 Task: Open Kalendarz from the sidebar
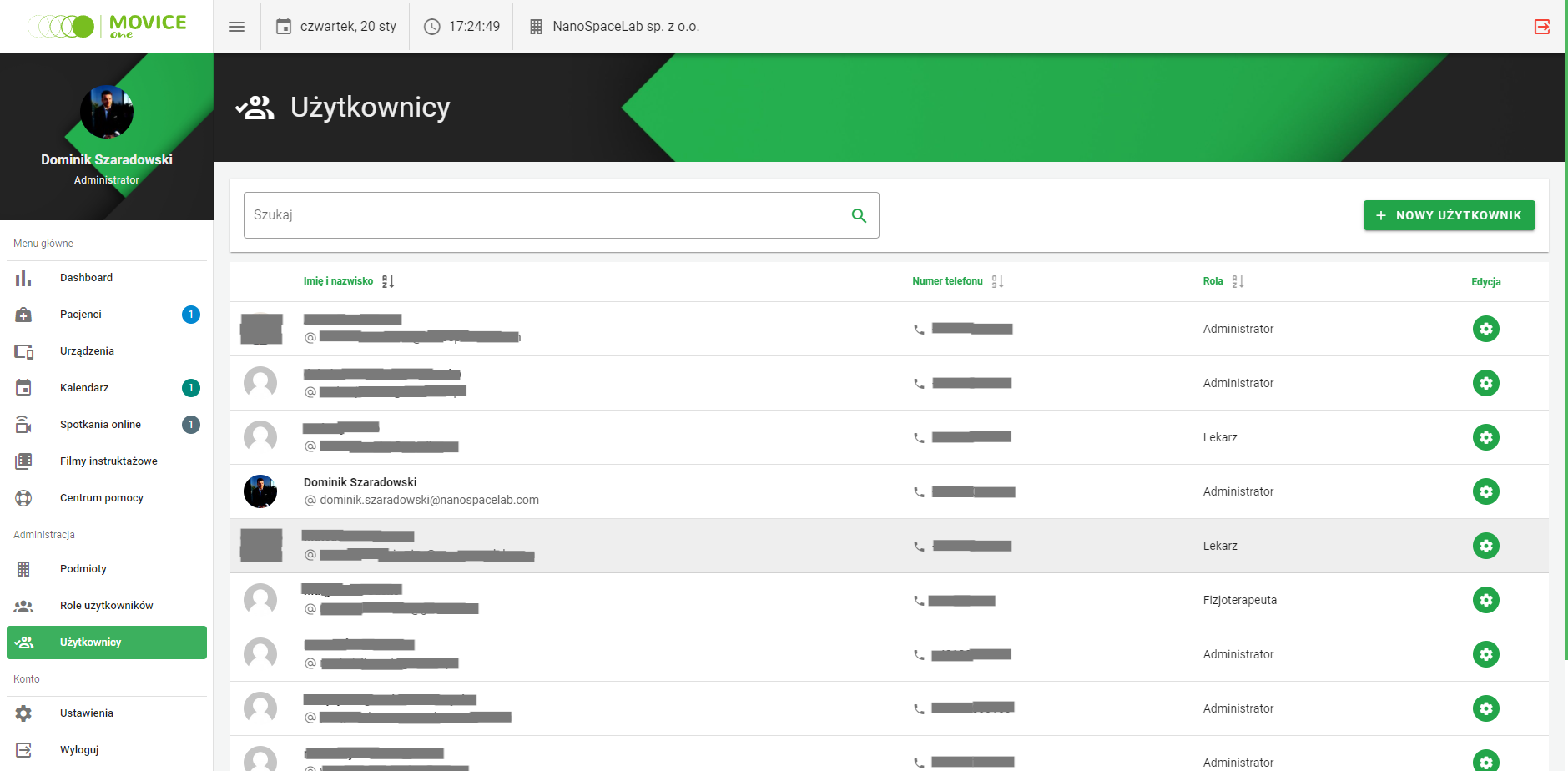[x=84, y=388]
